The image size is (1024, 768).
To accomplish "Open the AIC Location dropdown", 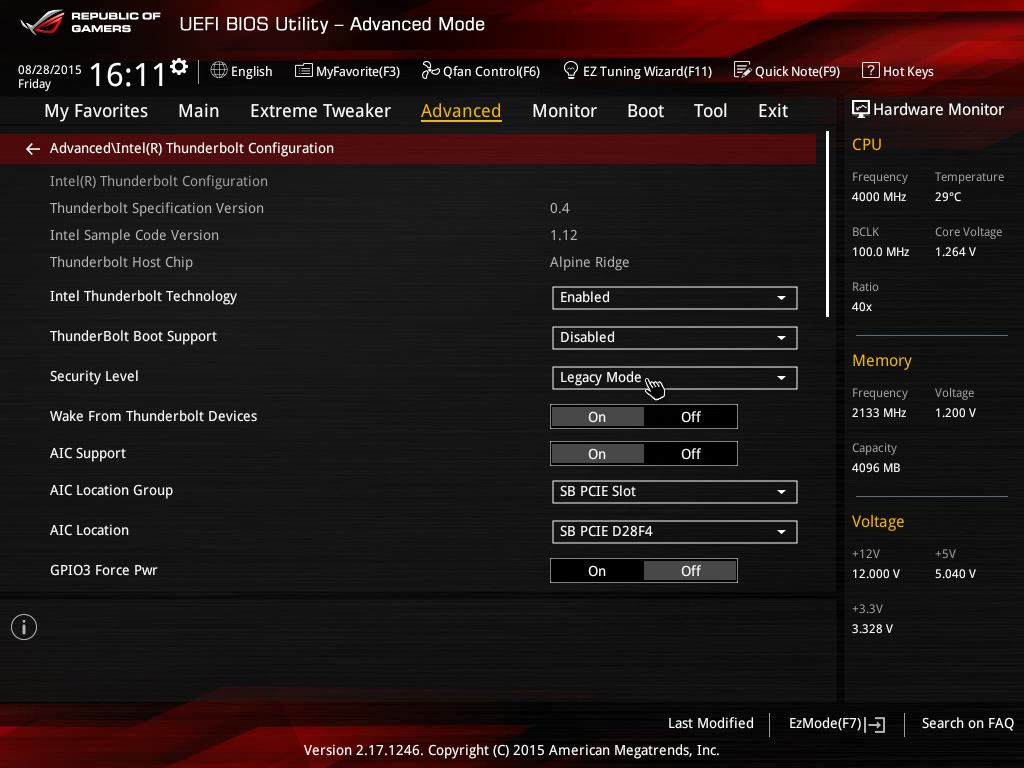I will click(x=675, y=532).
